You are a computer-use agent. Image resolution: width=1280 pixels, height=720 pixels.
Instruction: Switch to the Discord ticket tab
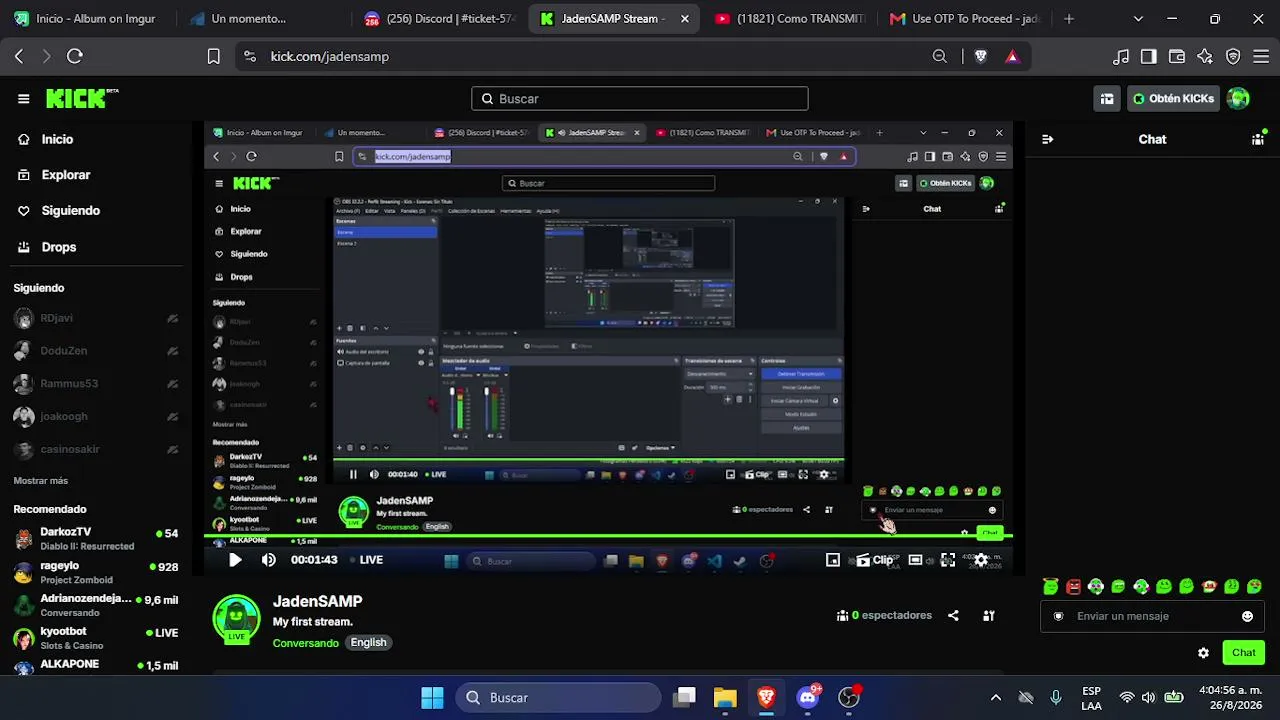pos(440,19)
